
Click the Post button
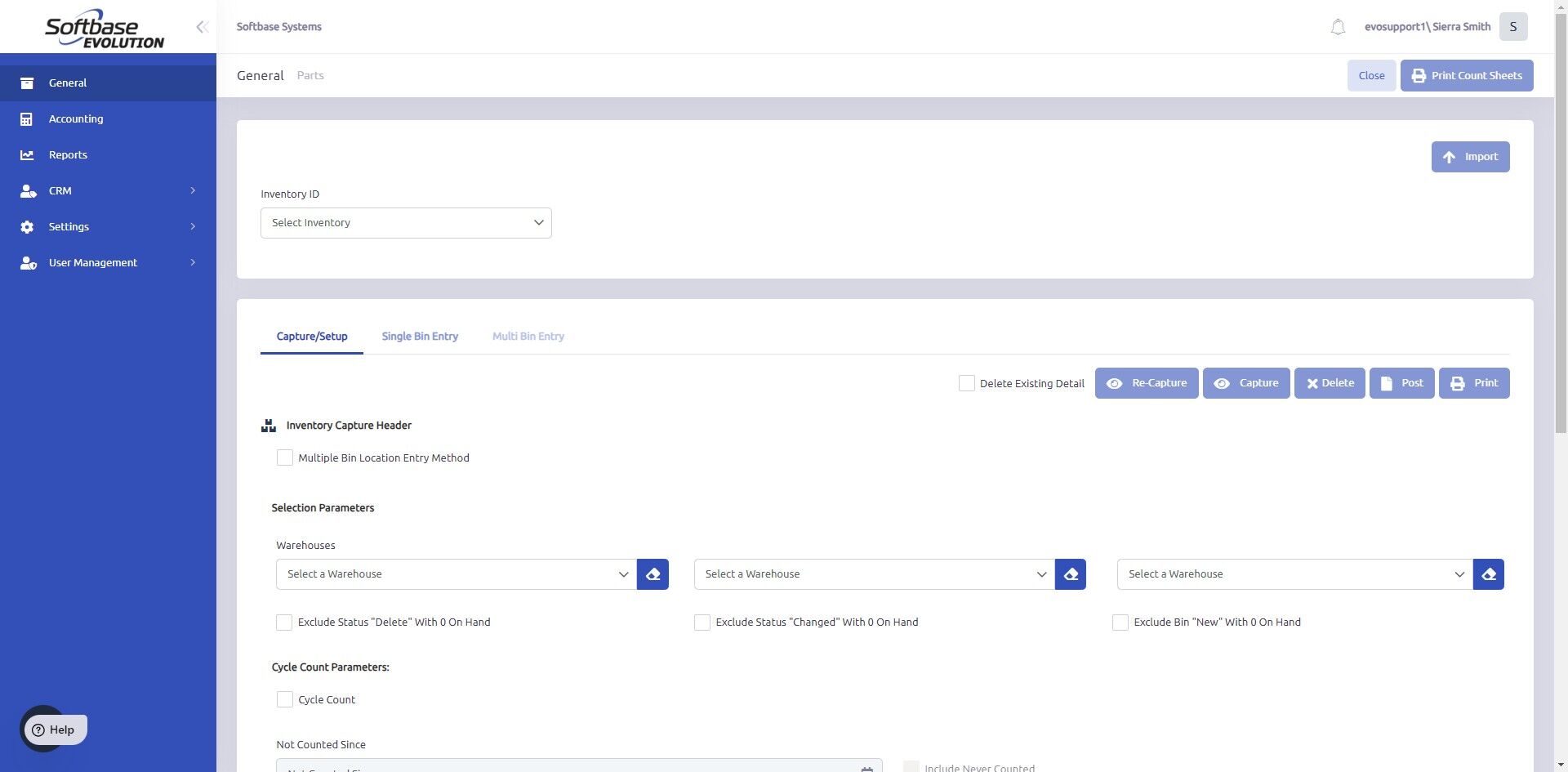(1402, 383)
